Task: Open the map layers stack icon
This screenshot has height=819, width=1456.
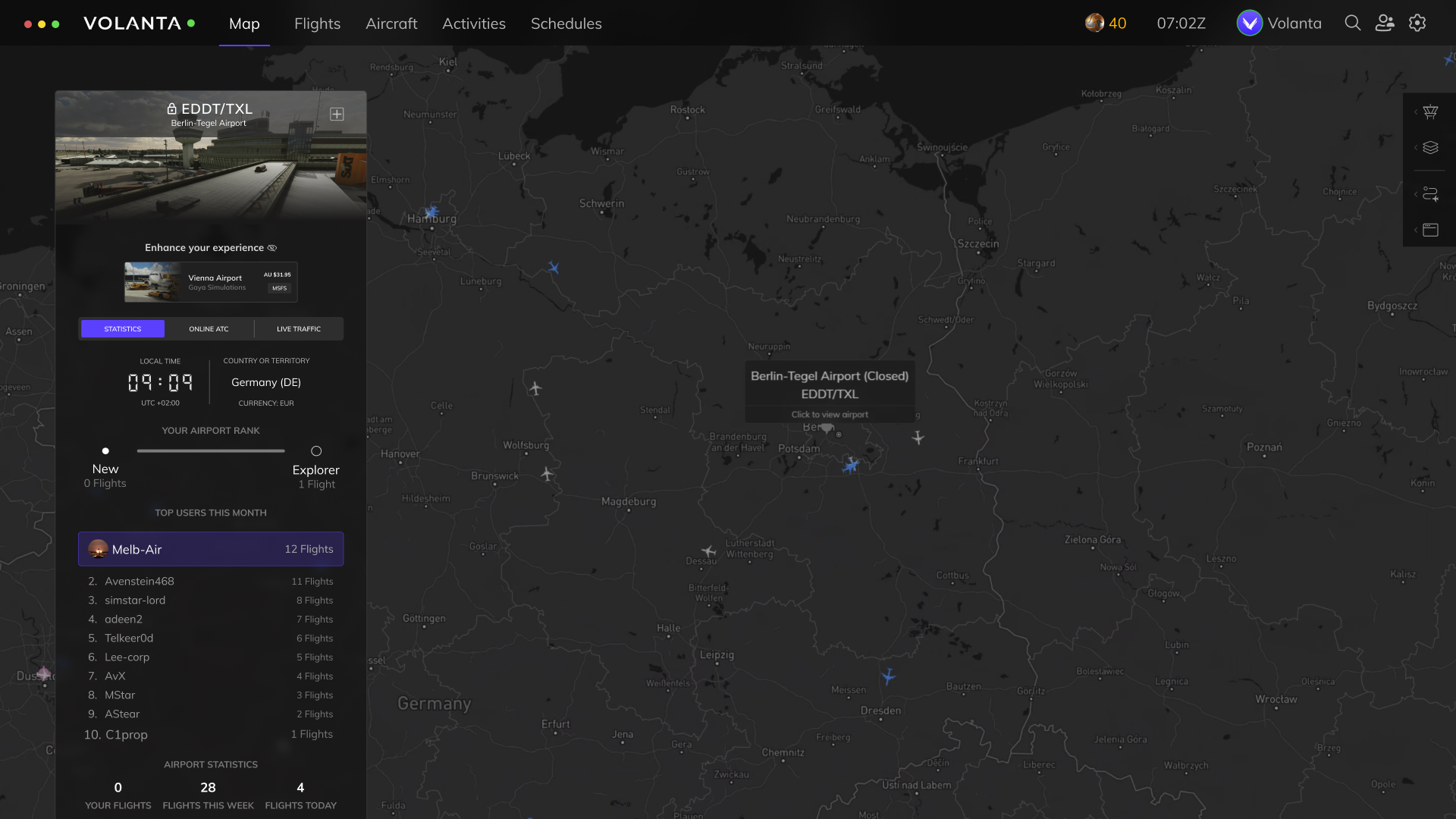Action: click(1430, 148)
